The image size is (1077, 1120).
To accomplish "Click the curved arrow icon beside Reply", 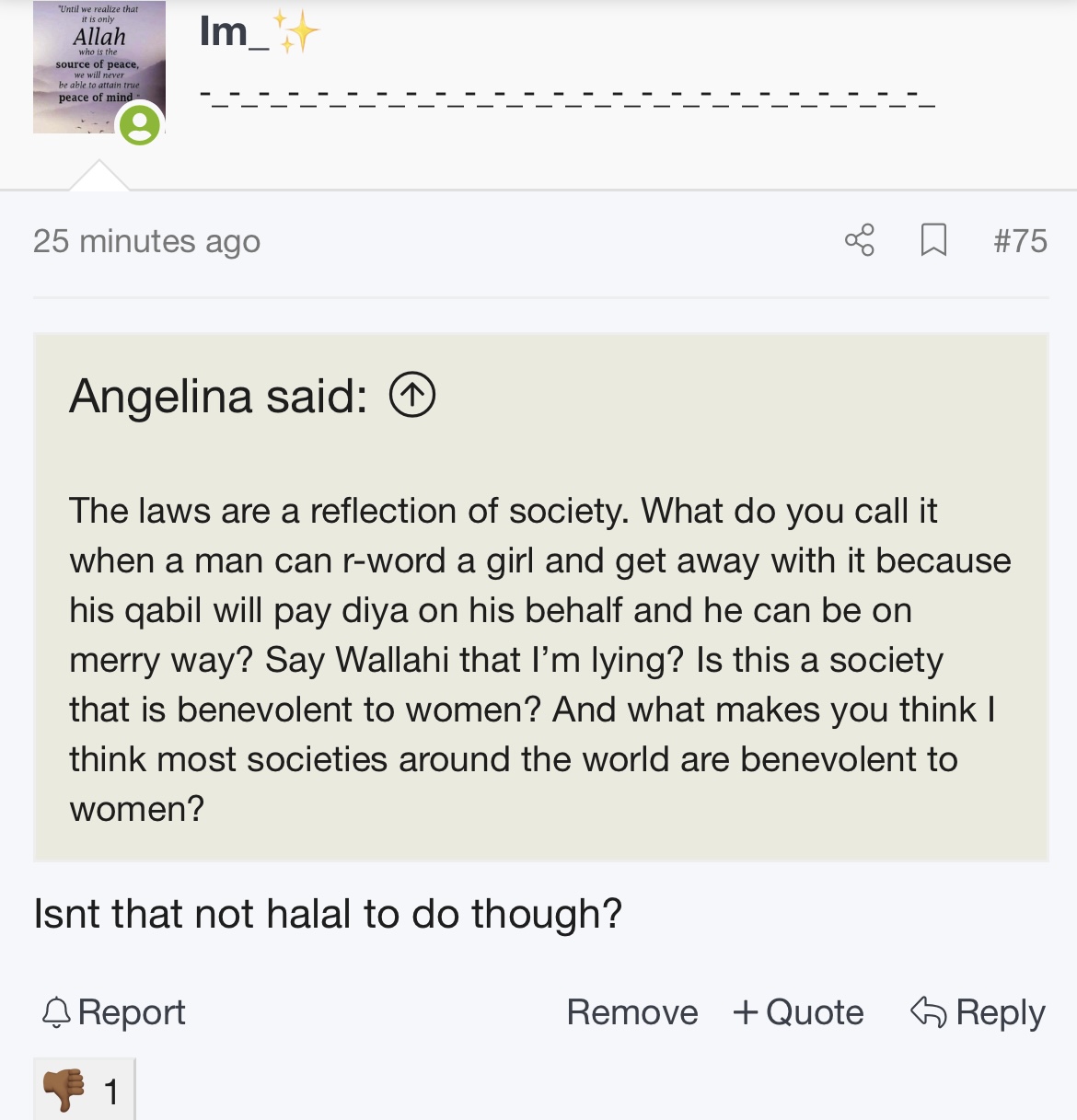I will coord(928,1012).
